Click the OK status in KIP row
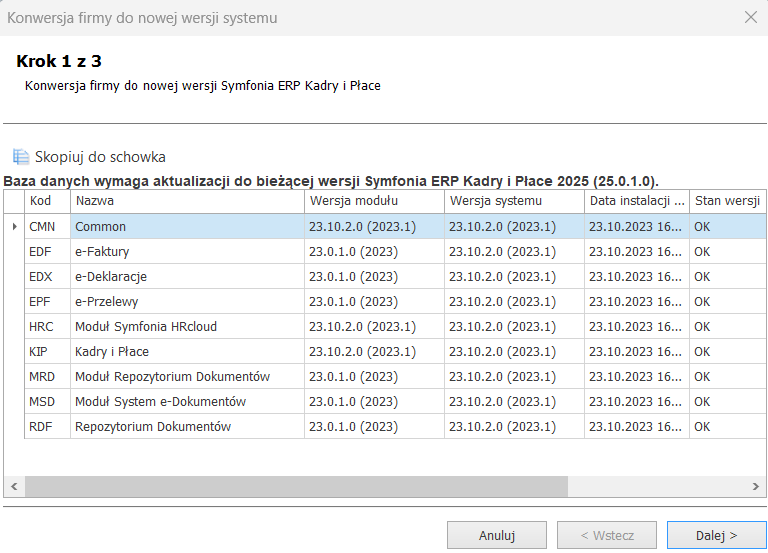768x553 pixels. pos(727,351)
